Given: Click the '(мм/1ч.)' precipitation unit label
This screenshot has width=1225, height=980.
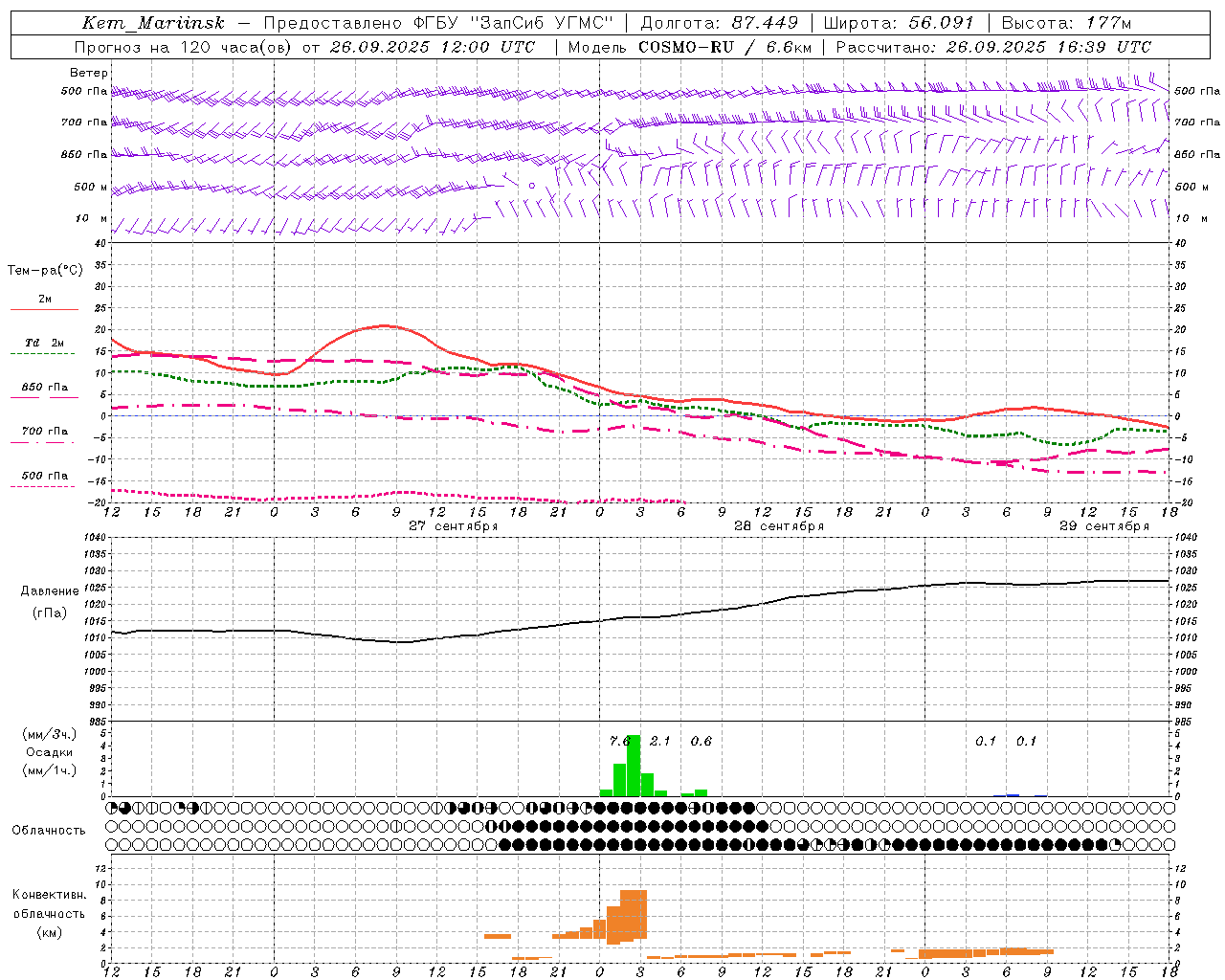Looking at the screenshot, I should coord(50,770).
